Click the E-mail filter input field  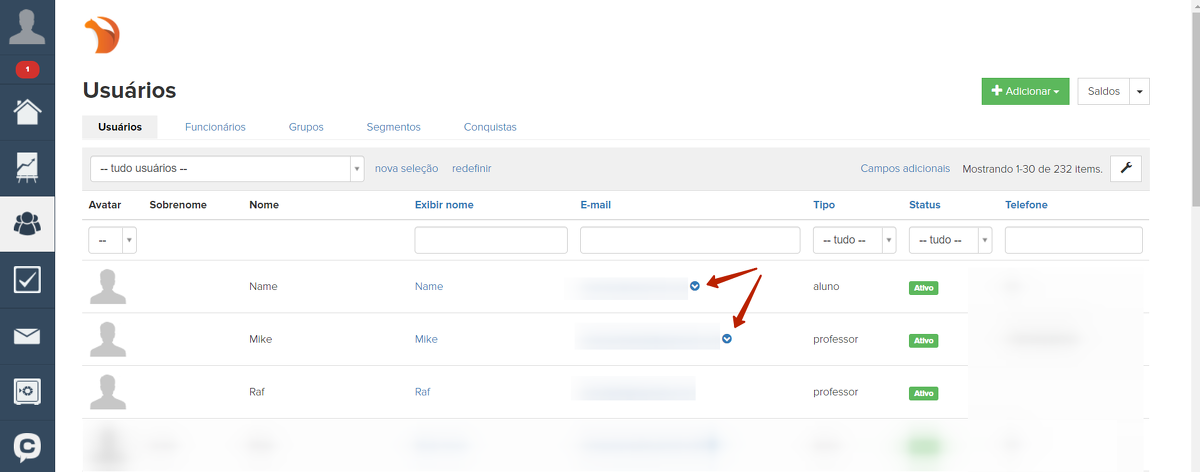pyautogui.click(x=690, y=240)
